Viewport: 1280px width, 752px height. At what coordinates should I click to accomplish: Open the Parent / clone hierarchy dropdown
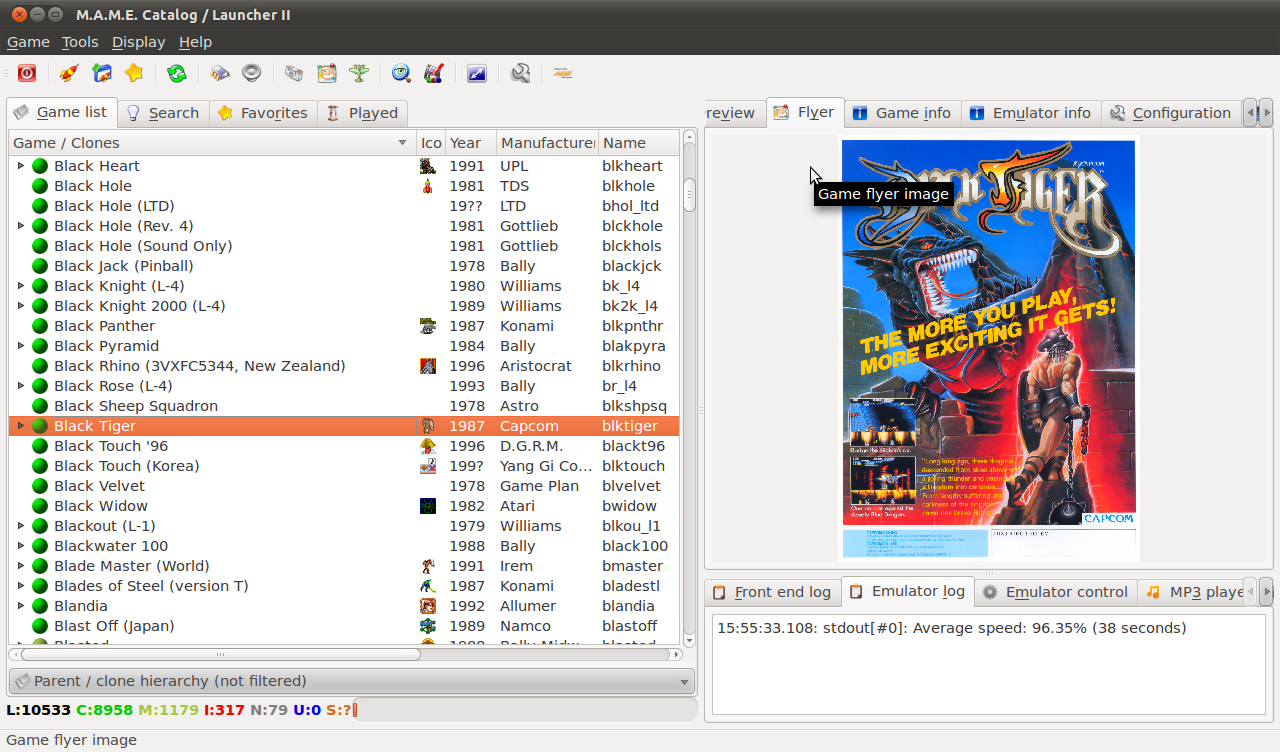[350, 681]
